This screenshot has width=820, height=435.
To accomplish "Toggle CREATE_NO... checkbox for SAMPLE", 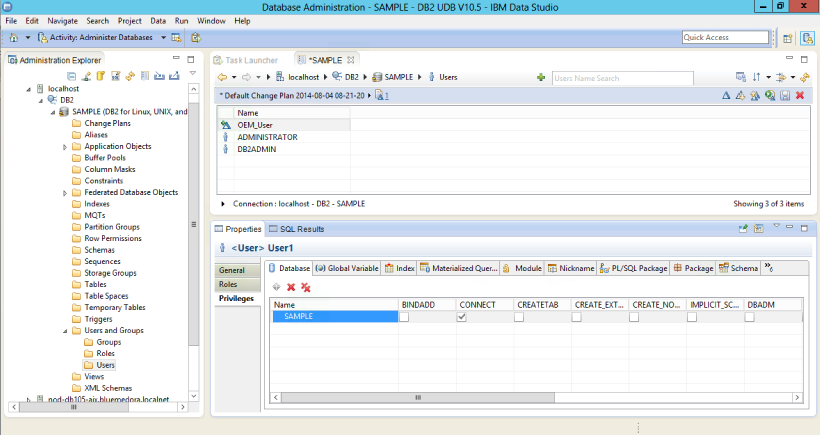I will coord(634,317).
